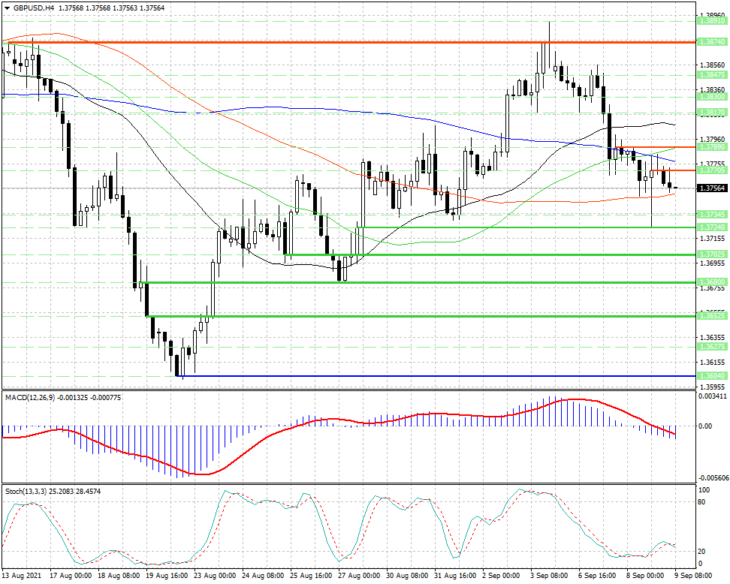Click the Stochastic 80 level scale label

click(x=702, y=502)
